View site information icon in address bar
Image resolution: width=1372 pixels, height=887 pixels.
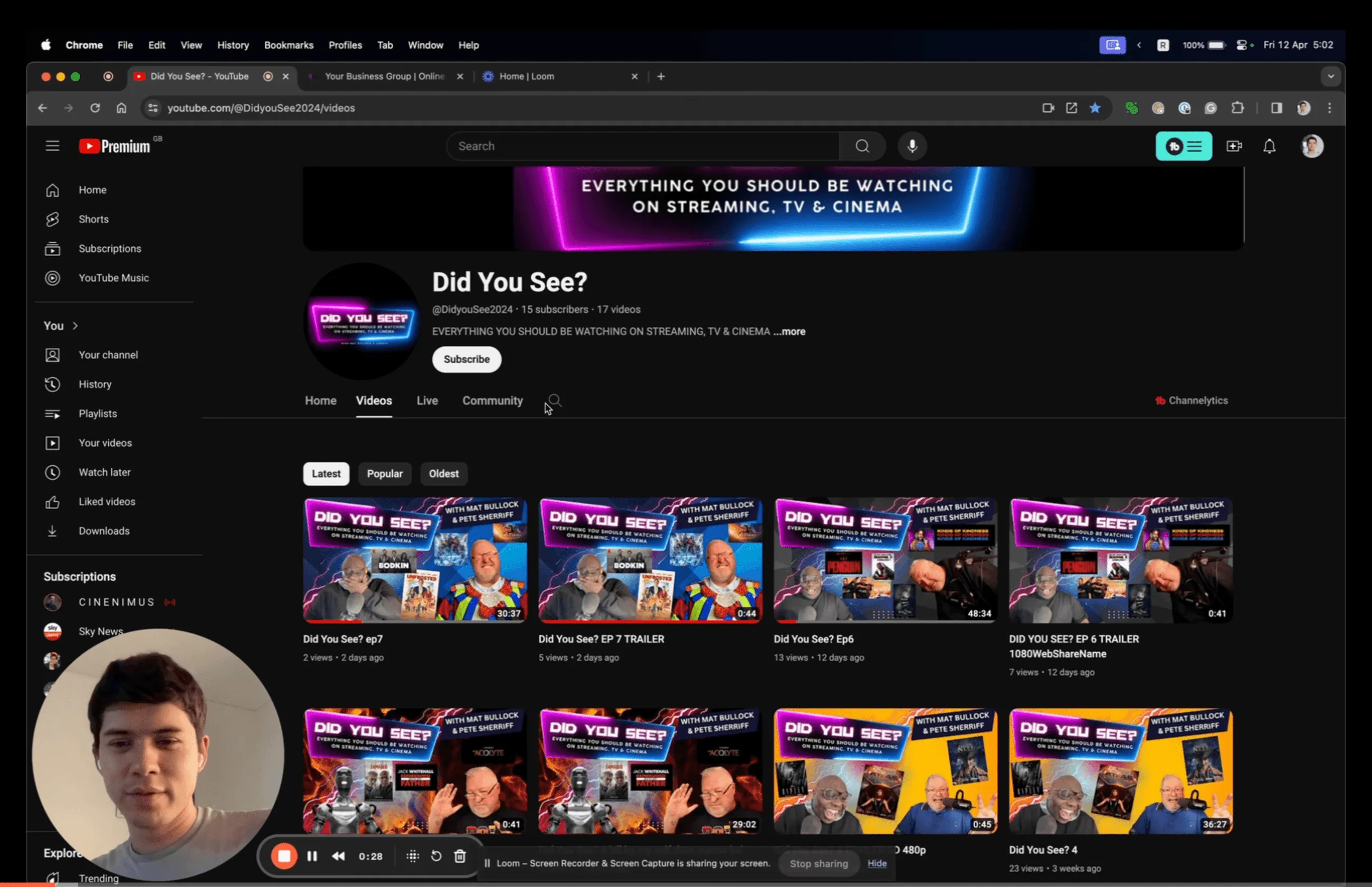pos(153,108)
